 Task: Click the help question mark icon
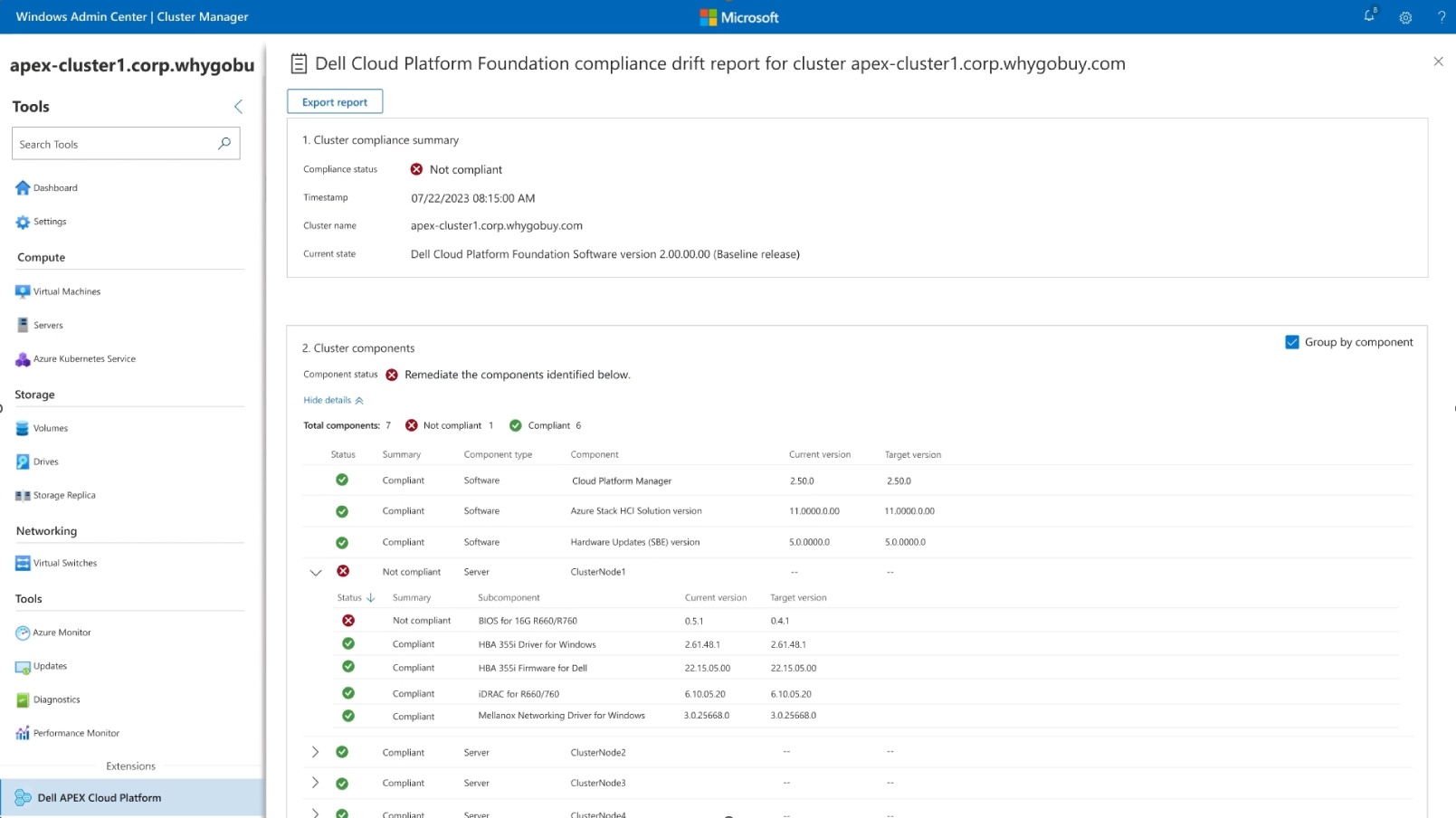click(x=1442, y=17)
